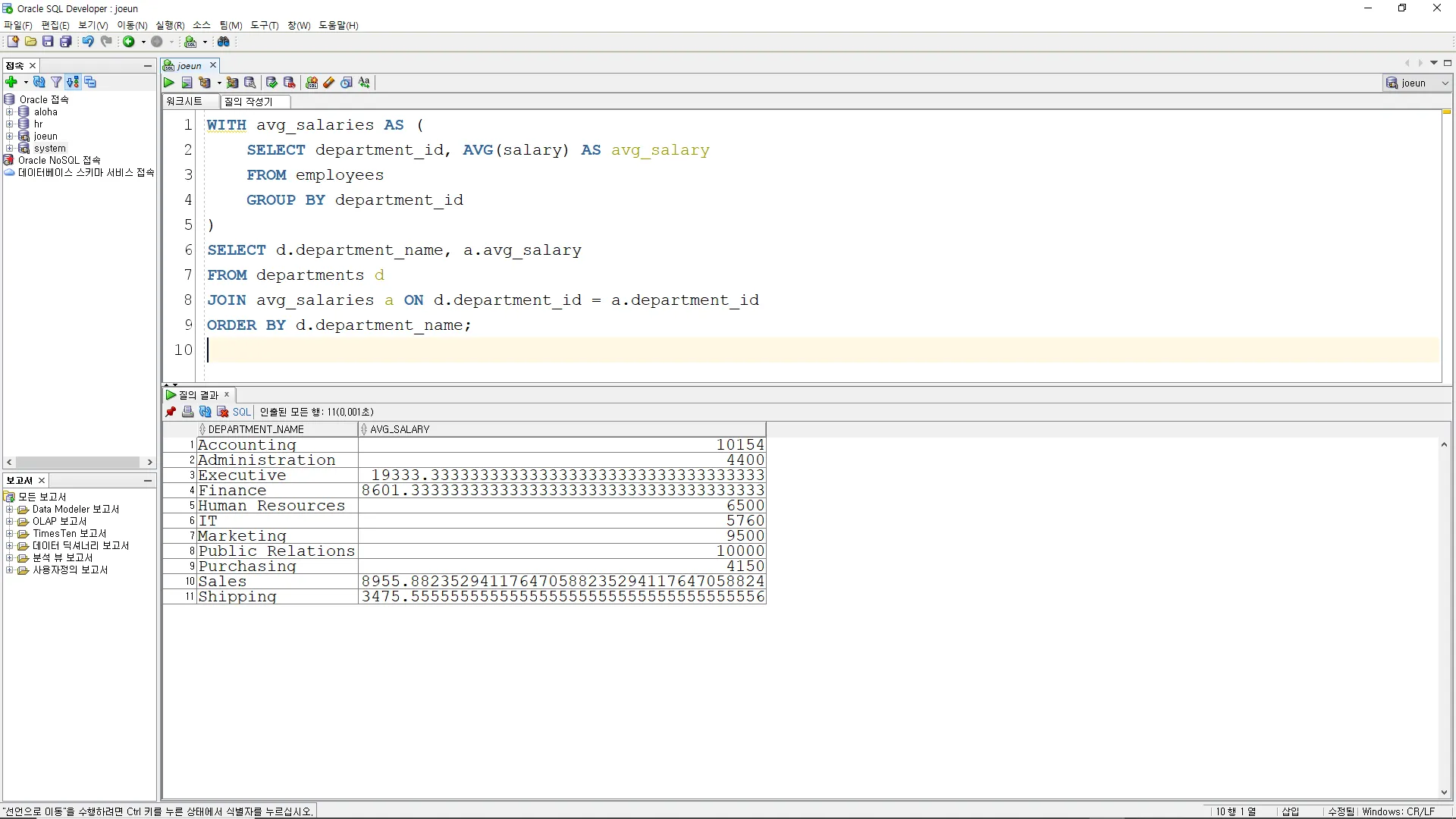
Task: Click the blue SQL link in results toolbar
Action: click(241, 412)
